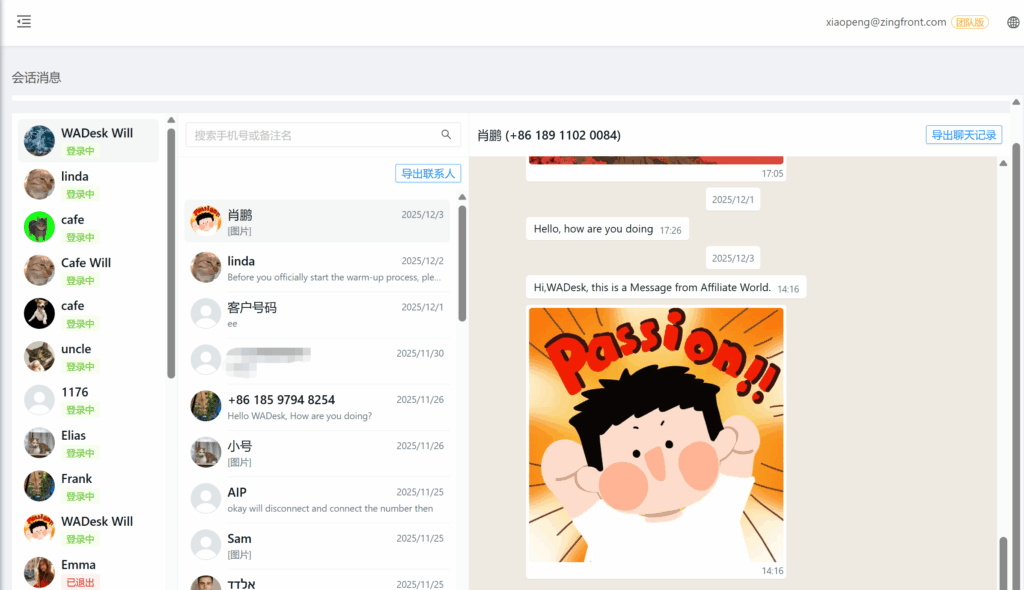
Task: Click the contact list scrollbar
Action: (462, 263)
